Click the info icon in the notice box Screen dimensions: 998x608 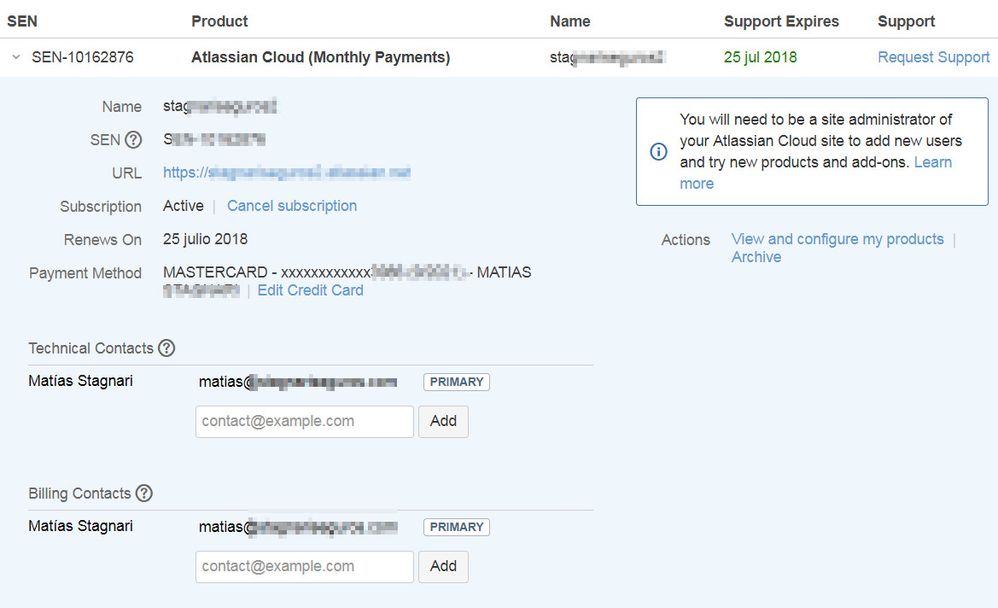(659, 152)
